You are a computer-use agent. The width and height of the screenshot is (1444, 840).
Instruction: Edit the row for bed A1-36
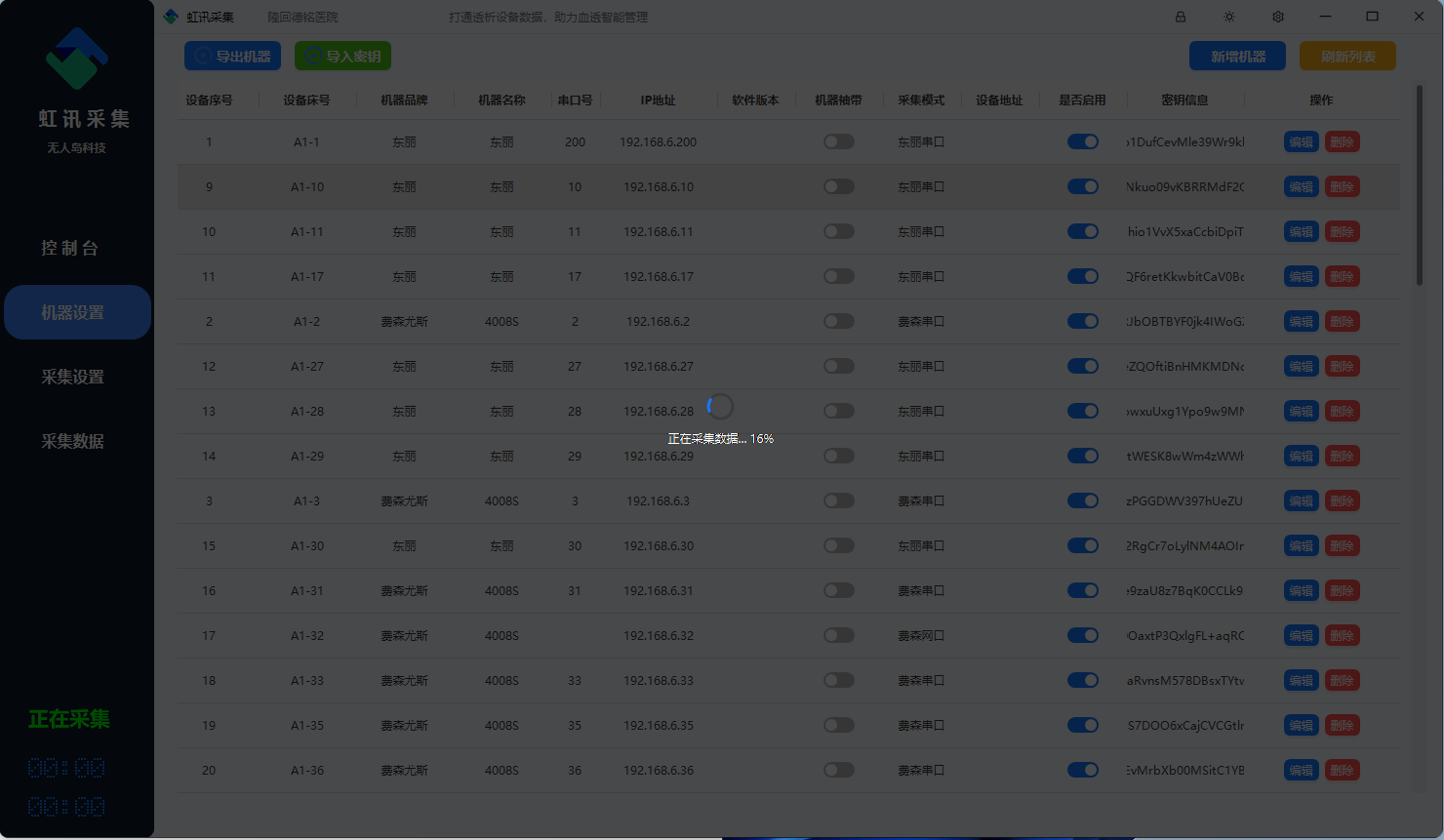(x=1302, y=770)
